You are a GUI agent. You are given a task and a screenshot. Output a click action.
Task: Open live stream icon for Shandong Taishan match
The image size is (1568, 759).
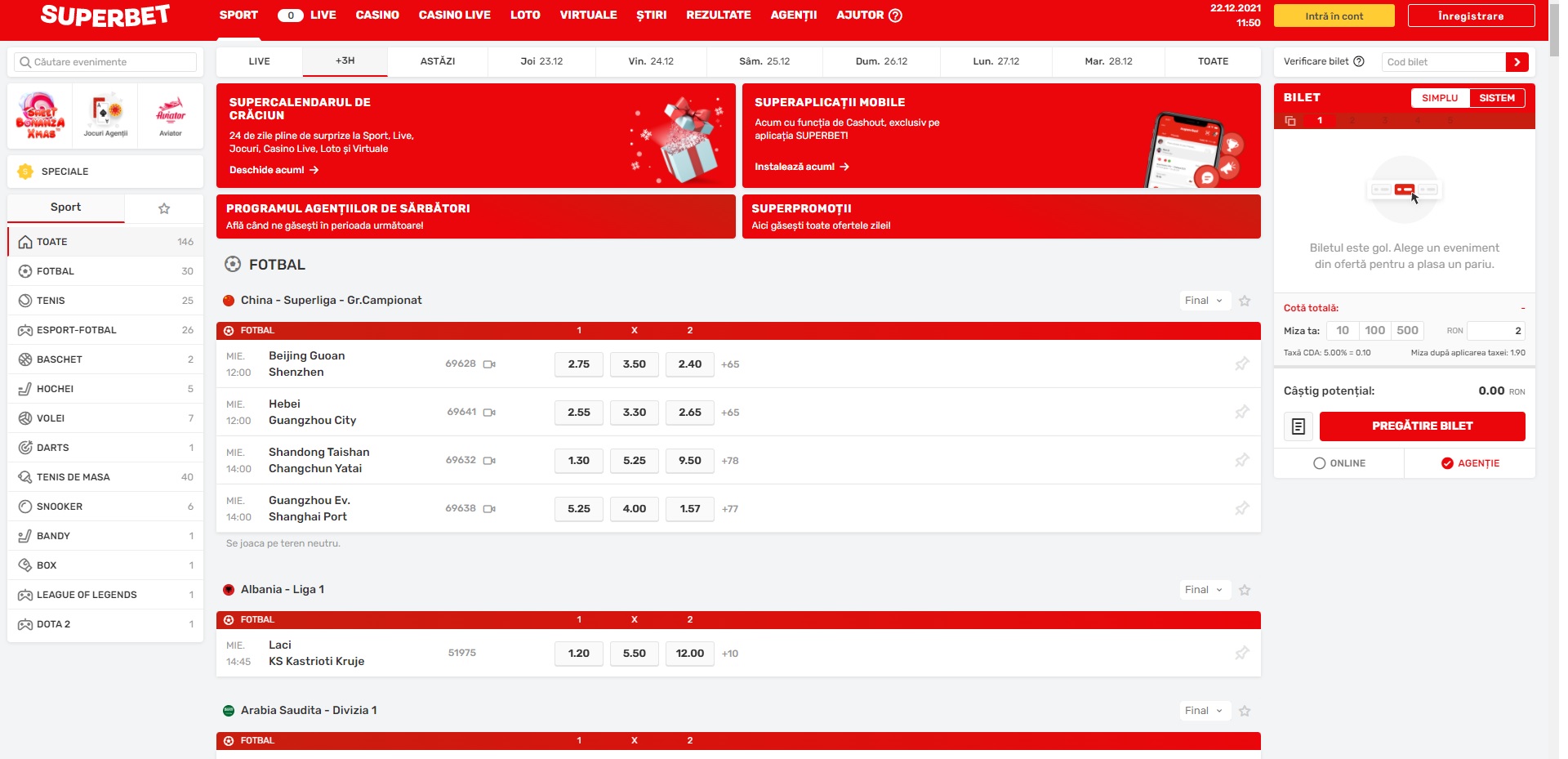tap(489, 461)
